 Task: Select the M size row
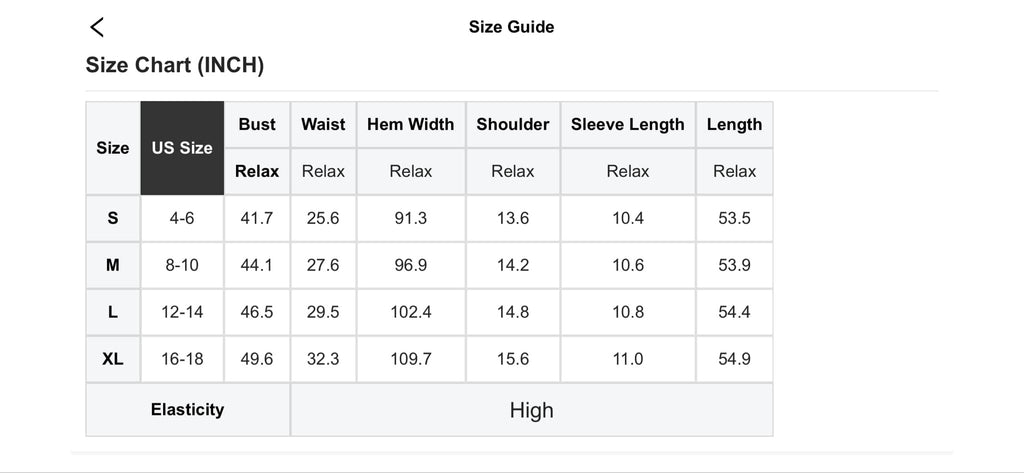click(113, 265)
